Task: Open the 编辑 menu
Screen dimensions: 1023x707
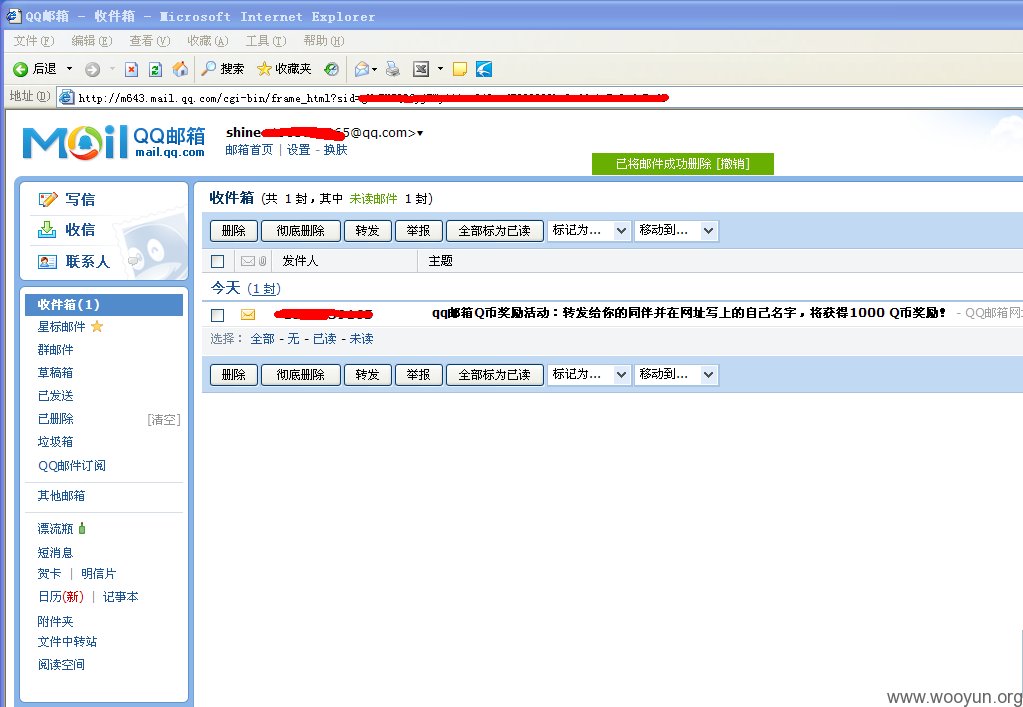Action: click(x=92, y=40)
